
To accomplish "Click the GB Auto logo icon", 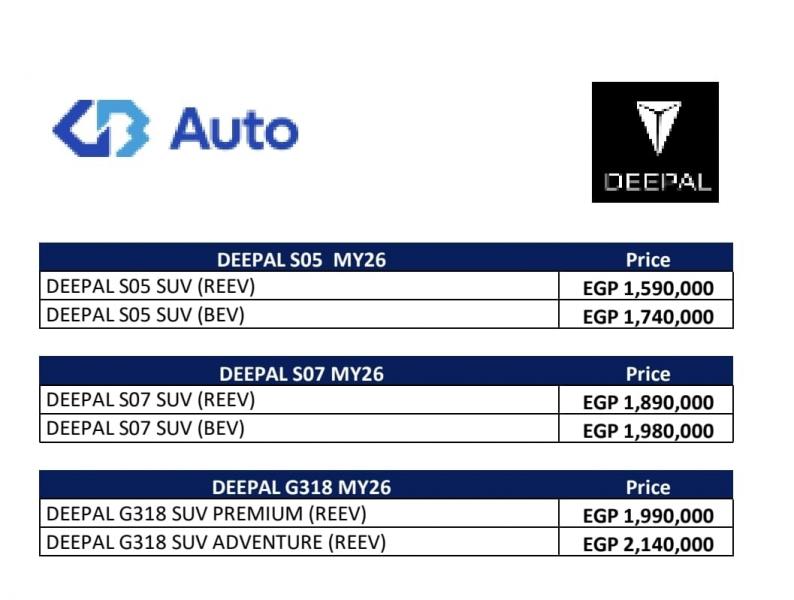I will tap(101, 128).
